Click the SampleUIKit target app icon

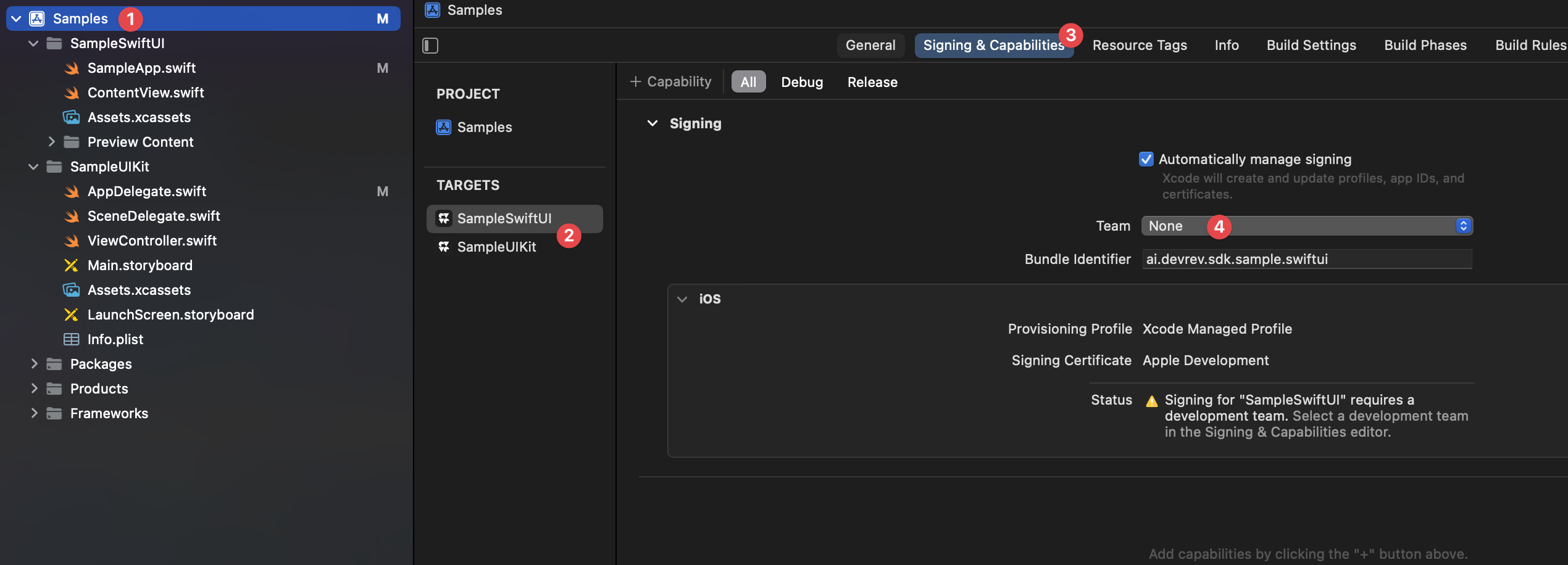(443, 247)
